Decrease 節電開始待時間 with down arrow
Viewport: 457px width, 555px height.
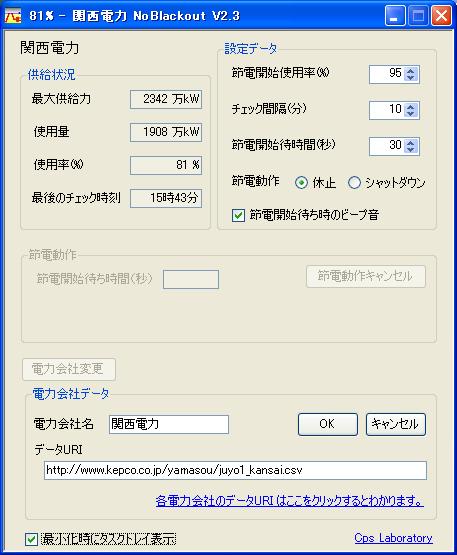pos(411,150)
